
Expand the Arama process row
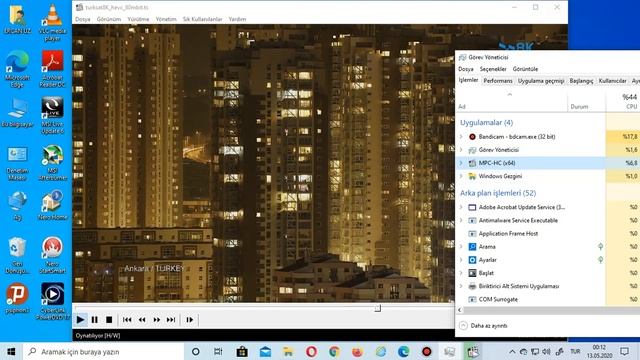(x=461, y=247)
